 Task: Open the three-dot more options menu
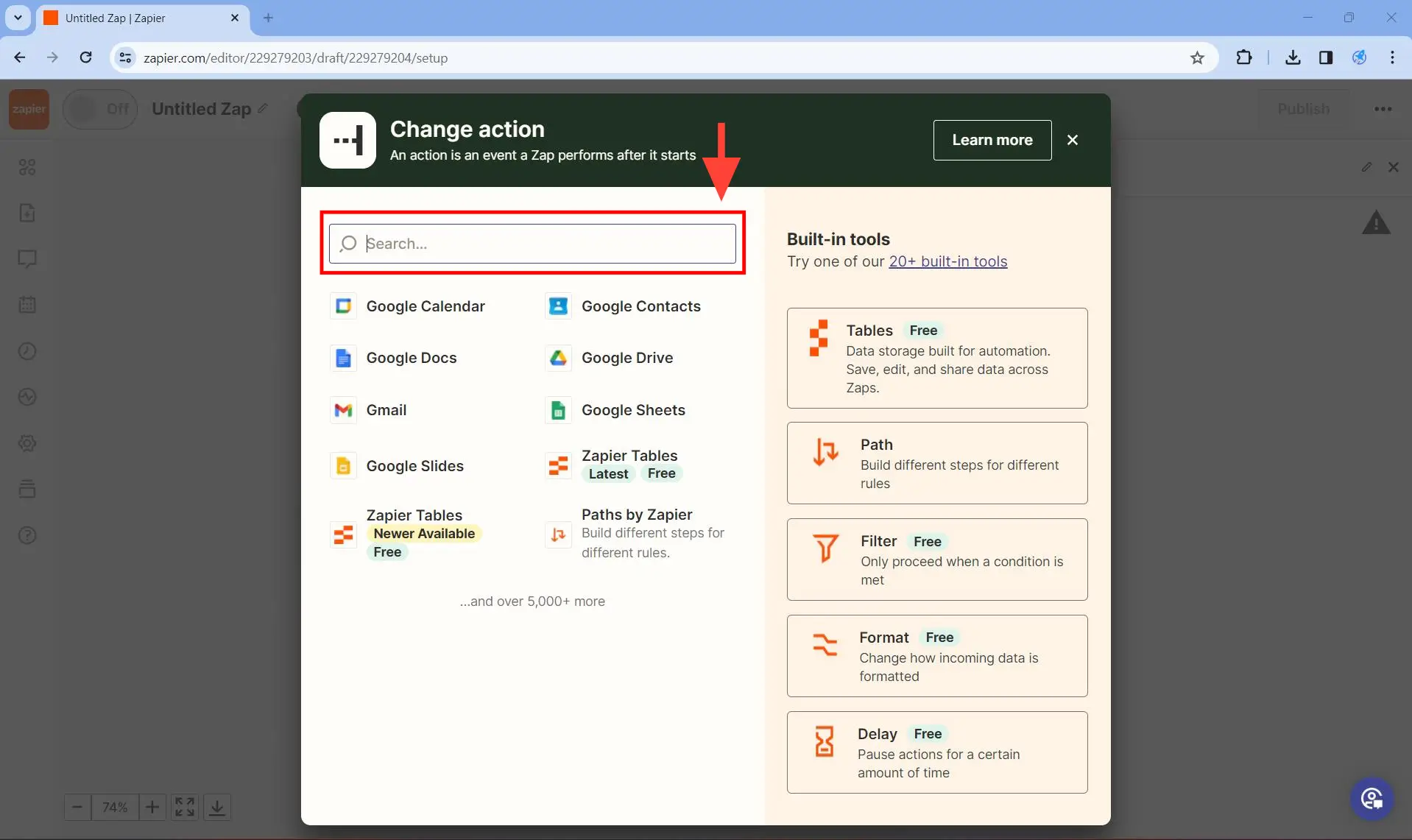click(1383, 109)
